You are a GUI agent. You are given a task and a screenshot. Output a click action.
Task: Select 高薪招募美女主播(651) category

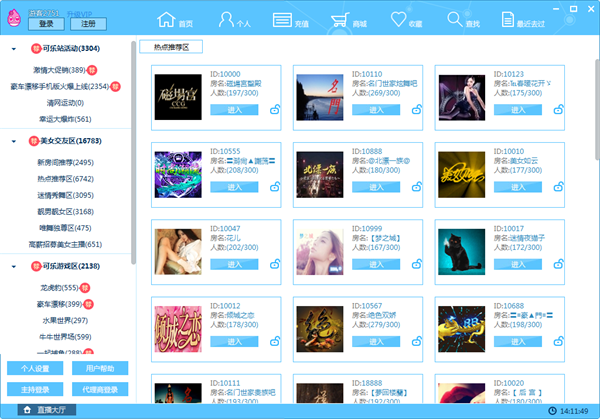pos(65,245)
